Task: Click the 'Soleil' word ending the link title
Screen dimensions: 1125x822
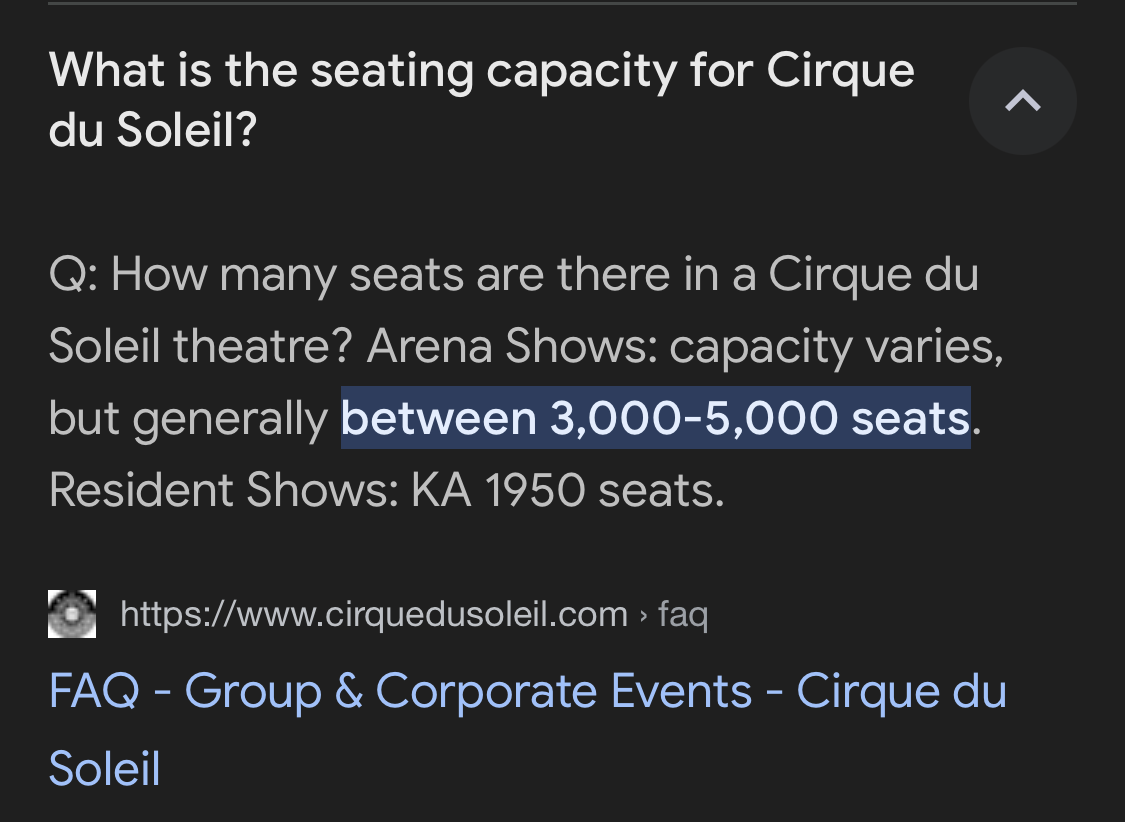Action: 105,768
